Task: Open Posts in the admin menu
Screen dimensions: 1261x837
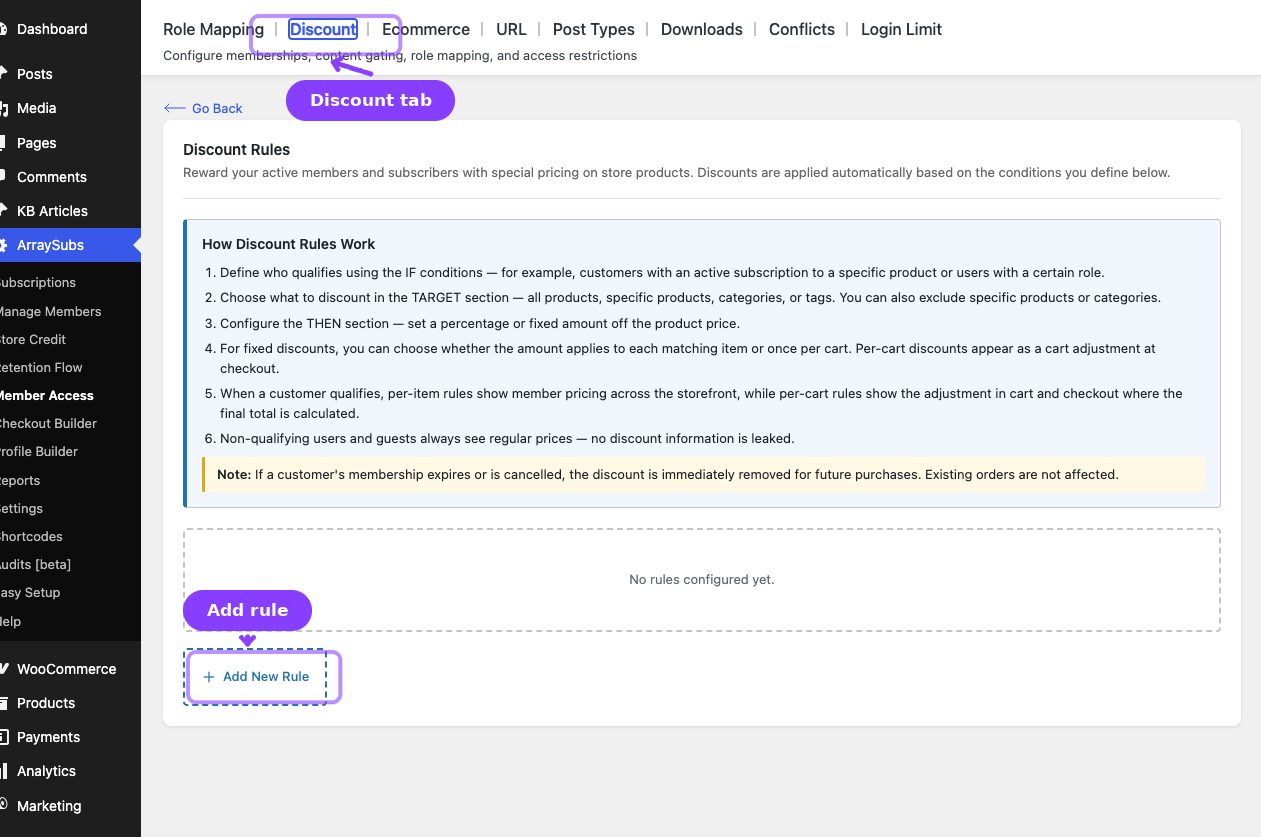Action: 70,74
